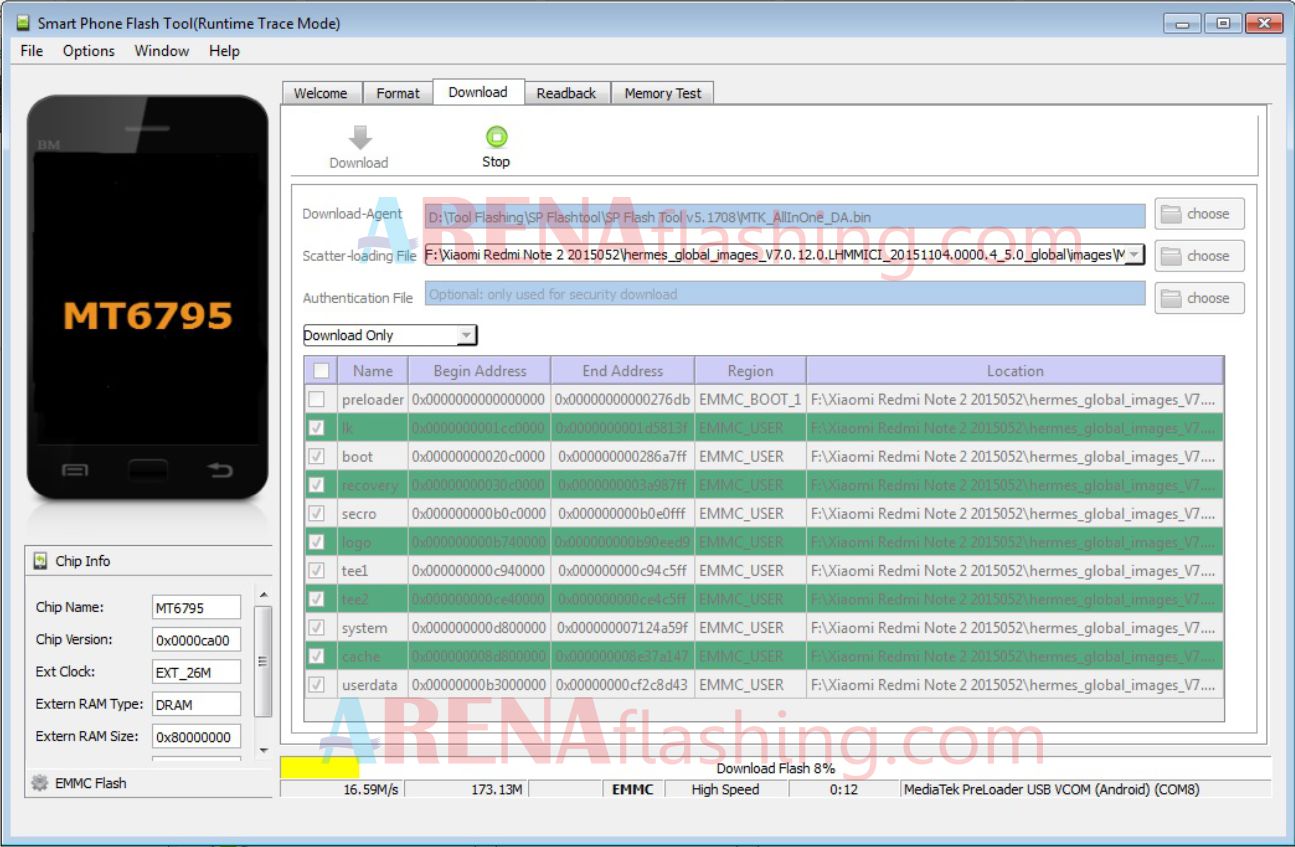Expand the Scatter-loading File path dropdown
This screenshot has height=847, width=1295.
tap(1134, 255)
